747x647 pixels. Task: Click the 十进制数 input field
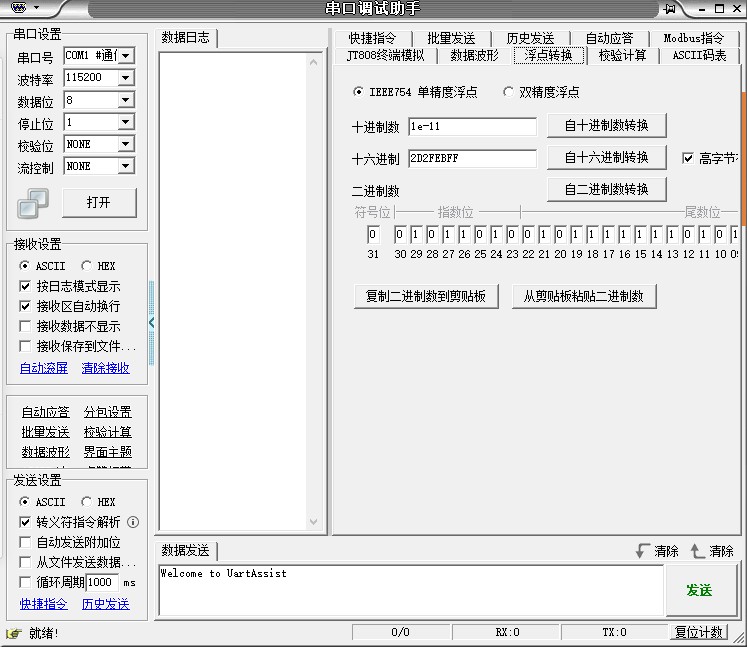[472, 127]
